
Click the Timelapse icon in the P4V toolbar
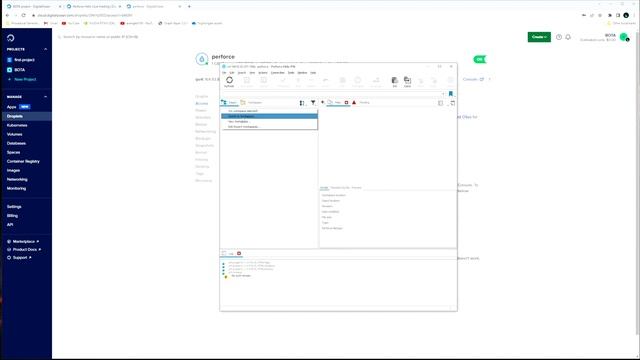(x=358, y=81)
